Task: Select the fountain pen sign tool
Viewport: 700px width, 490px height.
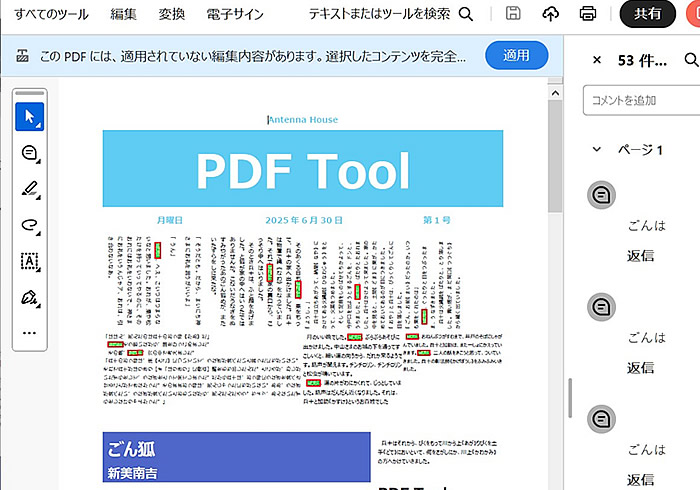Action: (x=30, y=298)
